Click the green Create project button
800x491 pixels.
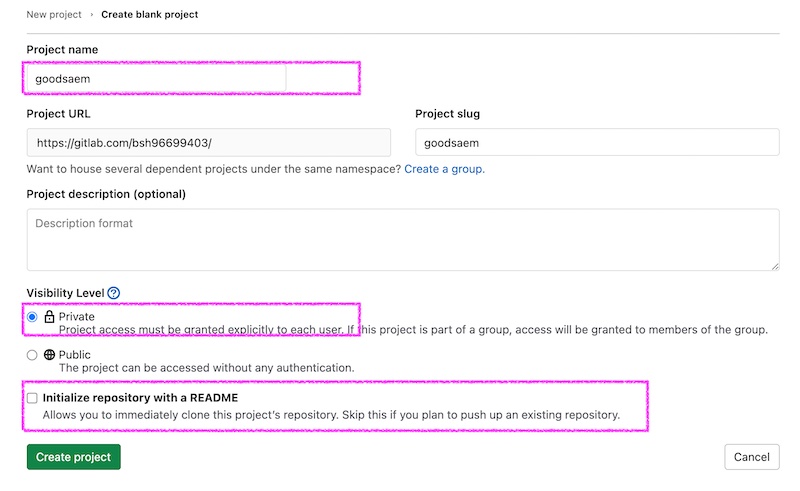73,457
